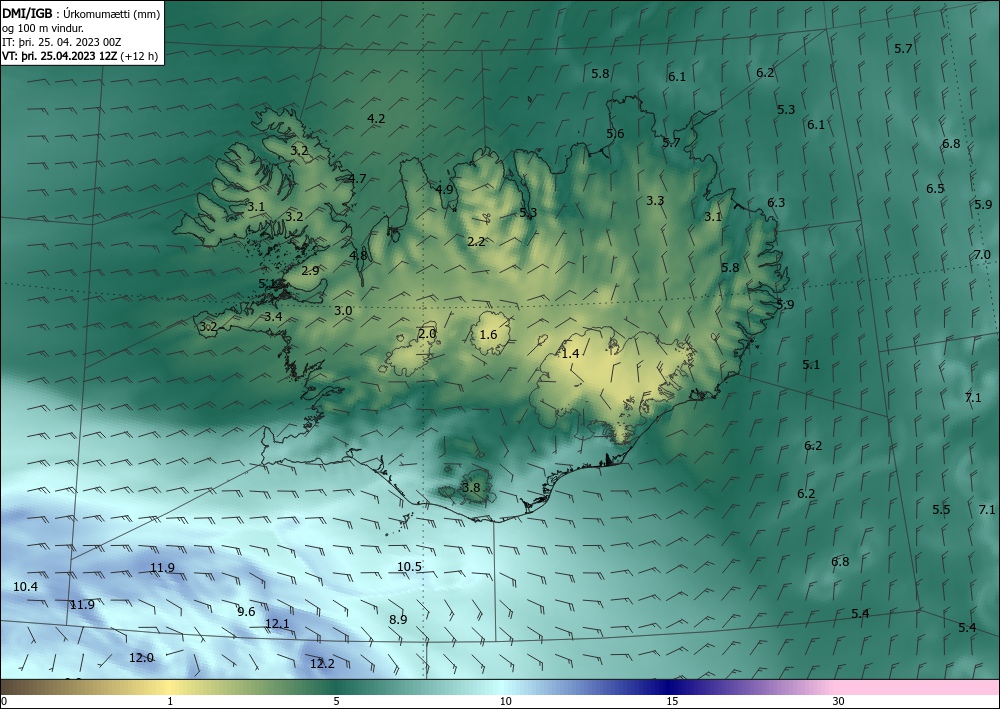
Task: Click the 'DMI/IGB : Úrkomumætti (mm)' title line
Action: click(x=81, y=13)
